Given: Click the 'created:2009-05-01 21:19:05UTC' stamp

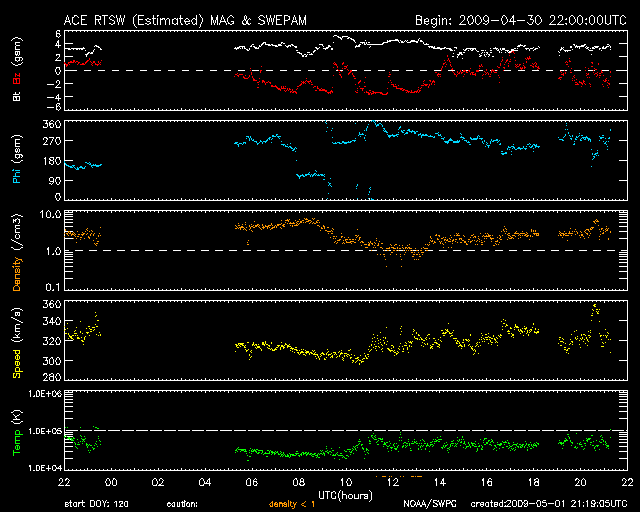Looking at the screenshot, I should [x=549, y=504].
